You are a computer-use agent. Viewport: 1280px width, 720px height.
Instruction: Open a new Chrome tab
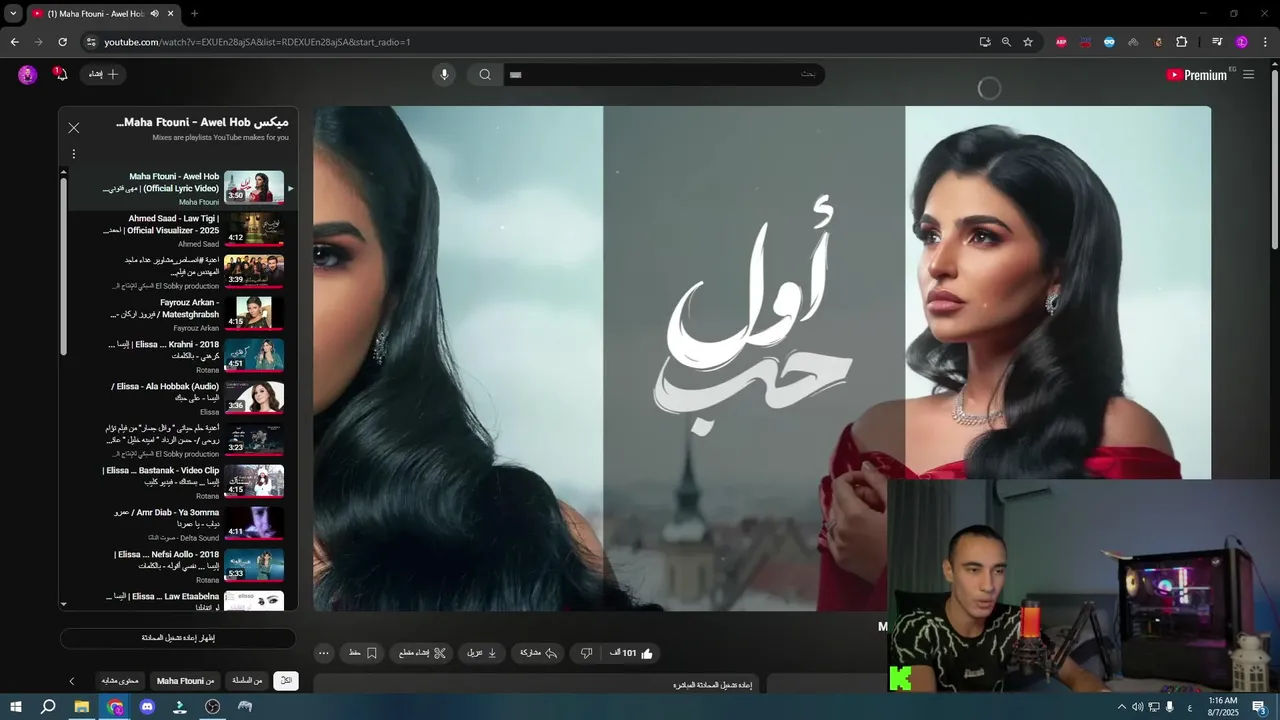(194, 14)
